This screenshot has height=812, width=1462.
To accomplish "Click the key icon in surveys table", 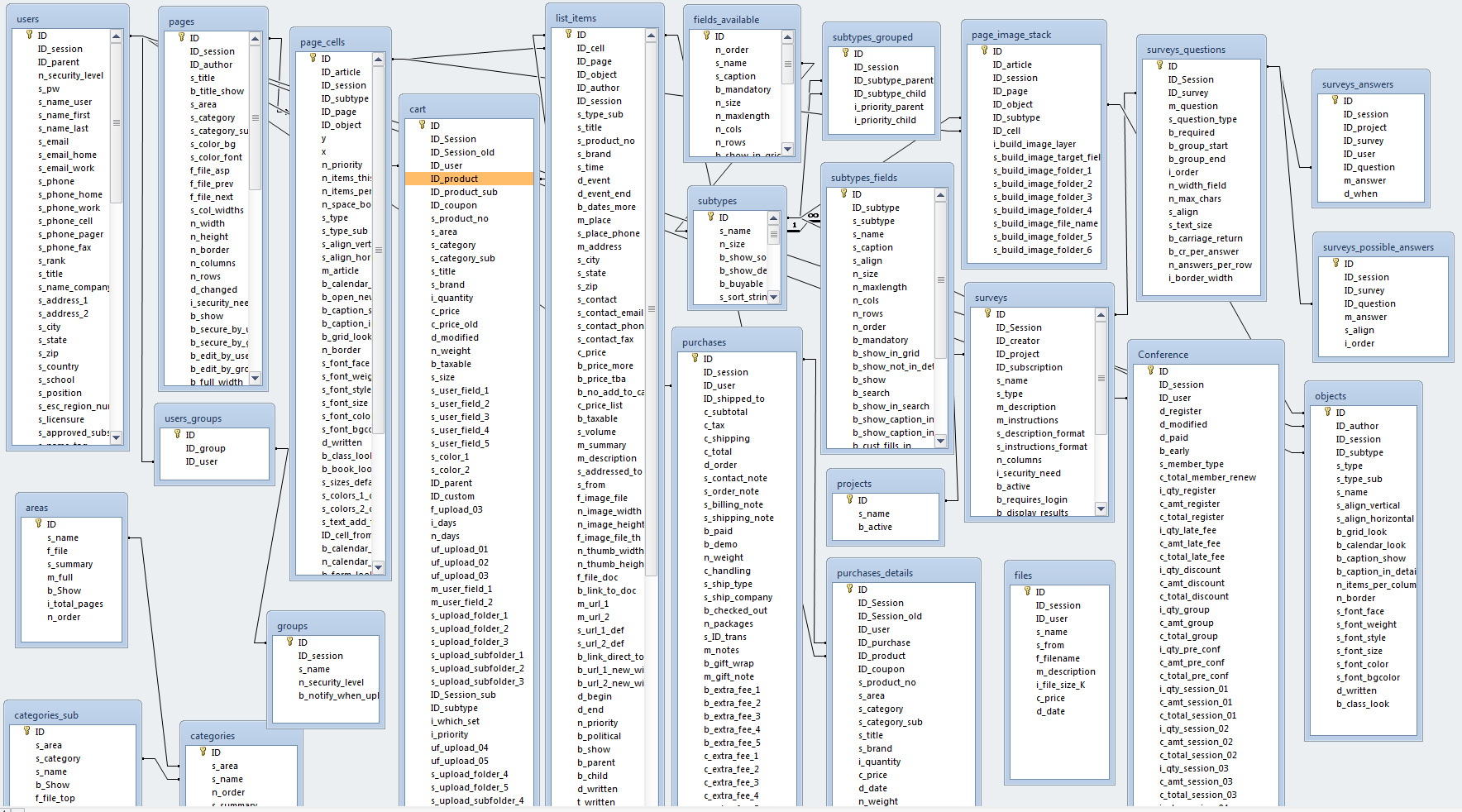I will point(987,313).
